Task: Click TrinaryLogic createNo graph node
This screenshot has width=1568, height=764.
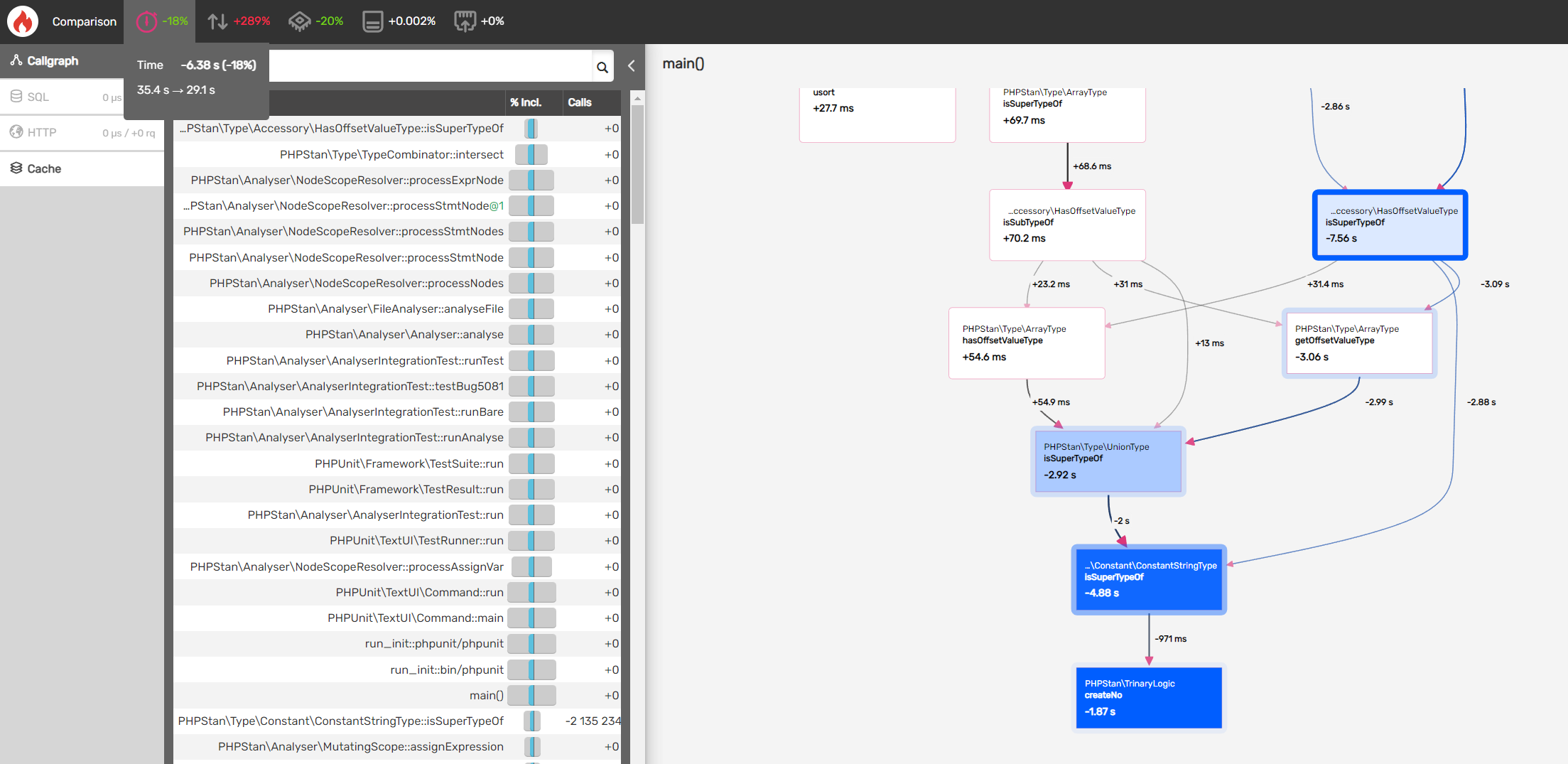Action: pos(1149,697)
